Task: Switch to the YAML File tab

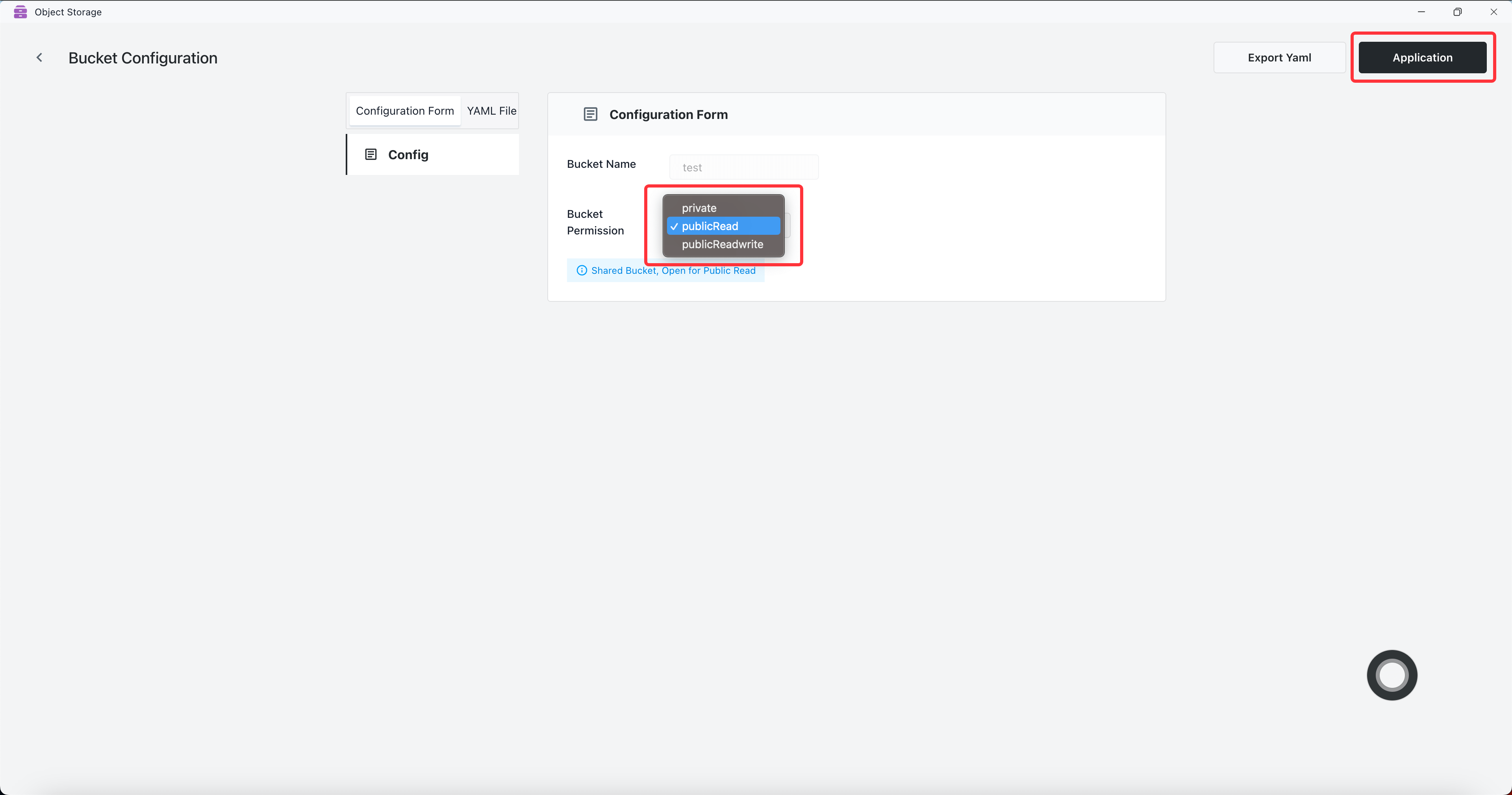Action: click(x=491, y=111)
